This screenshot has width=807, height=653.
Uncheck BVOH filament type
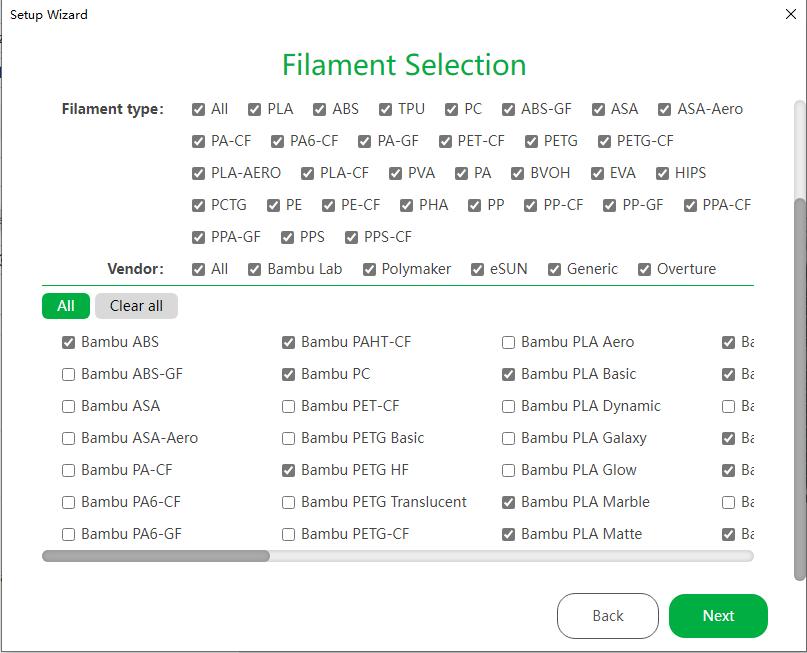point(517,173)
